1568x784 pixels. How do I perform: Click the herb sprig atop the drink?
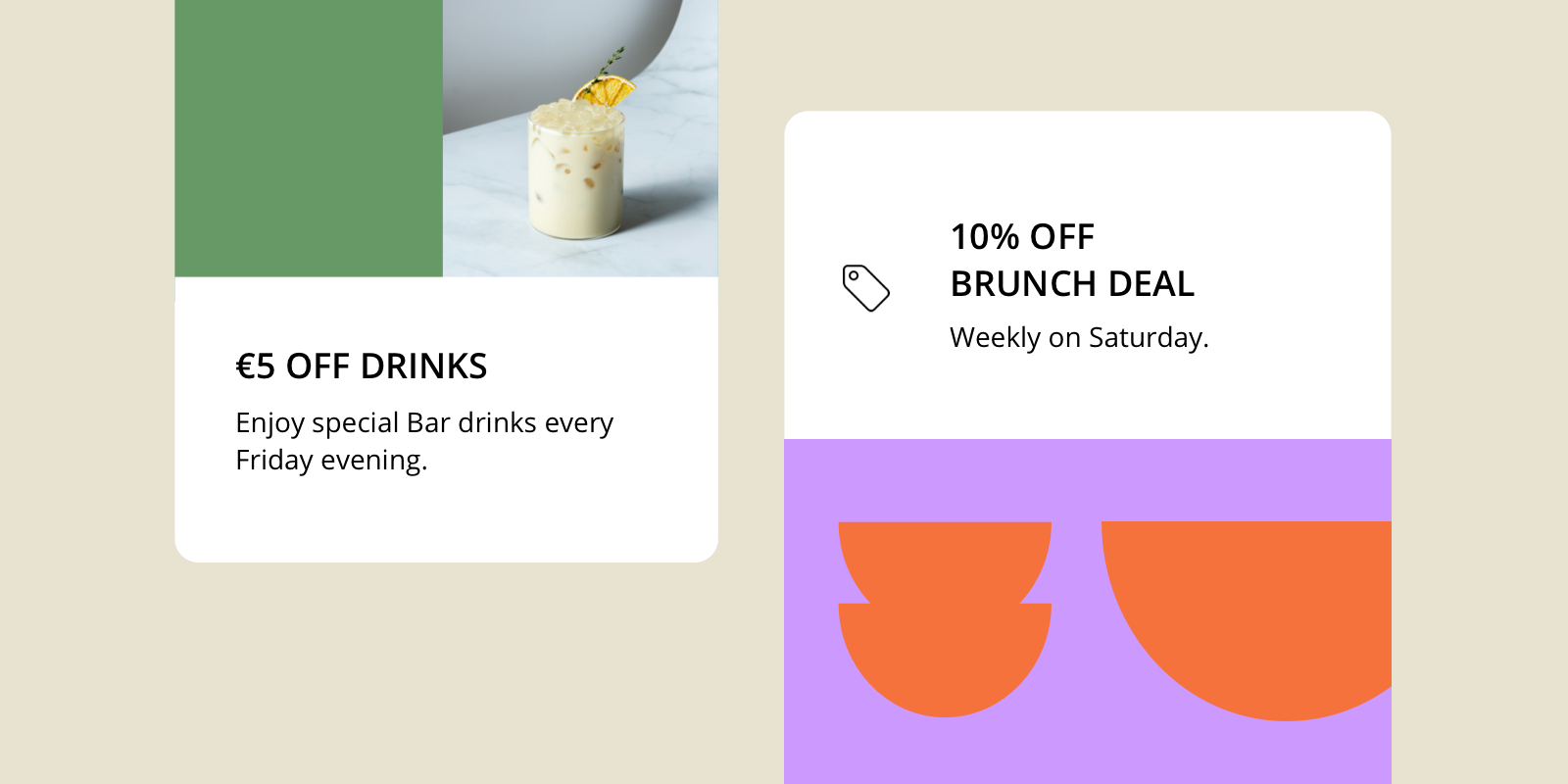612,63
